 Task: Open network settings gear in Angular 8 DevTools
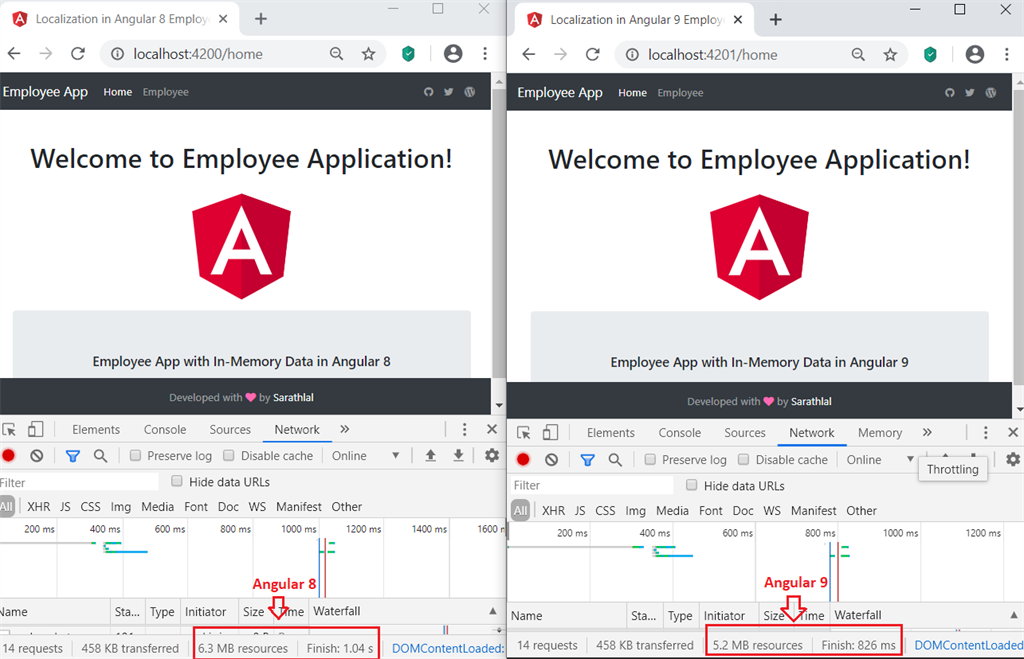click(x=492, y=455)
